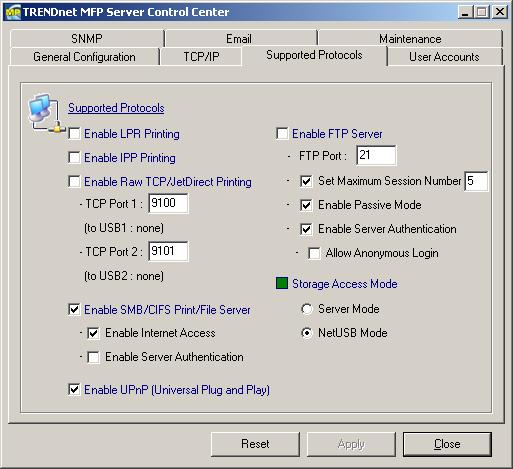Click the green Storage Access Mode square
This screenshot has width=513, height=469.
coord(282,283)
